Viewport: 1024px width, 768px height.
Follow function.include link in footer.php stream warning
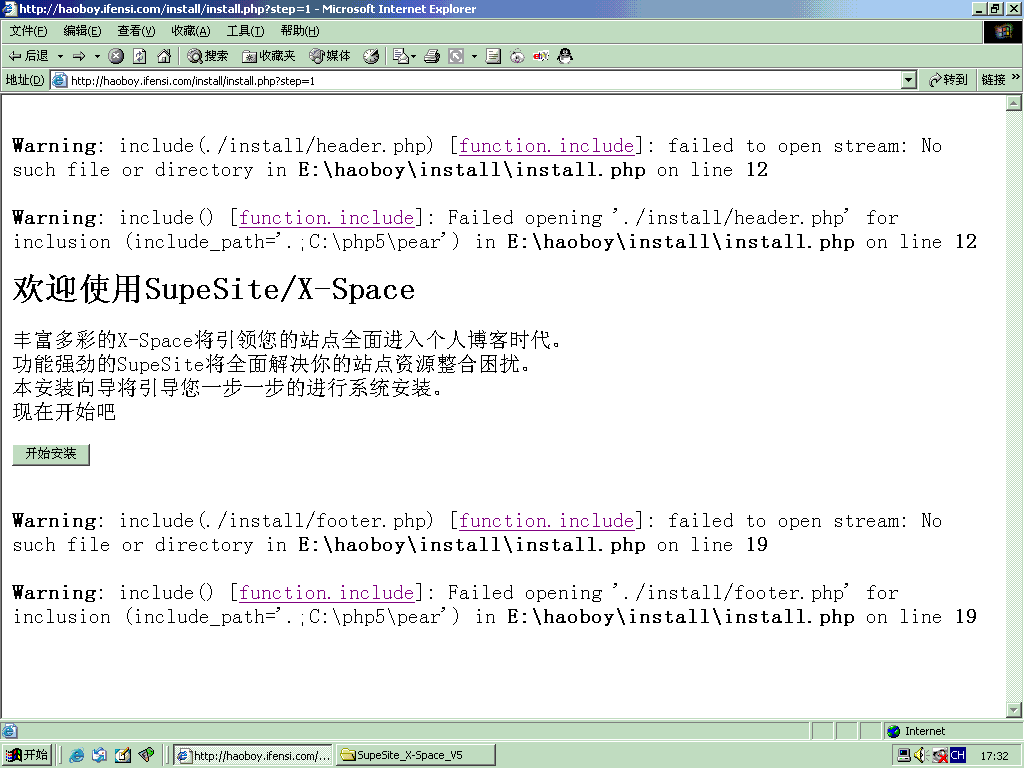tap(547, 520)
